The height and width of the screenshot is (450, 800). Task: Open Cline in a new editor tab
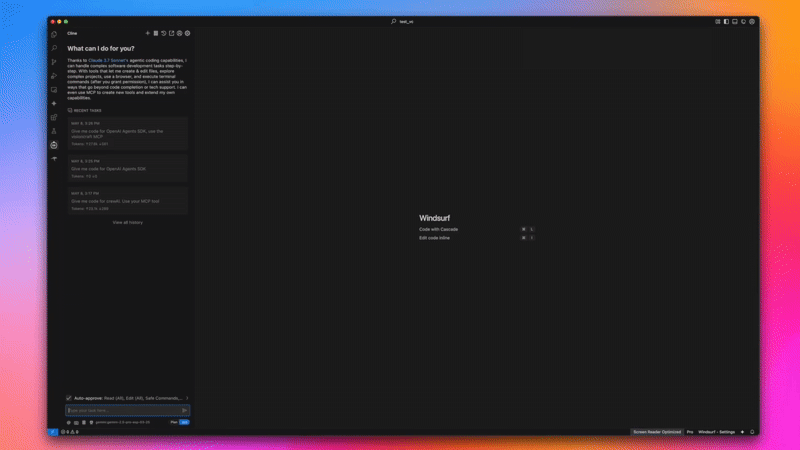pos(171,33)
